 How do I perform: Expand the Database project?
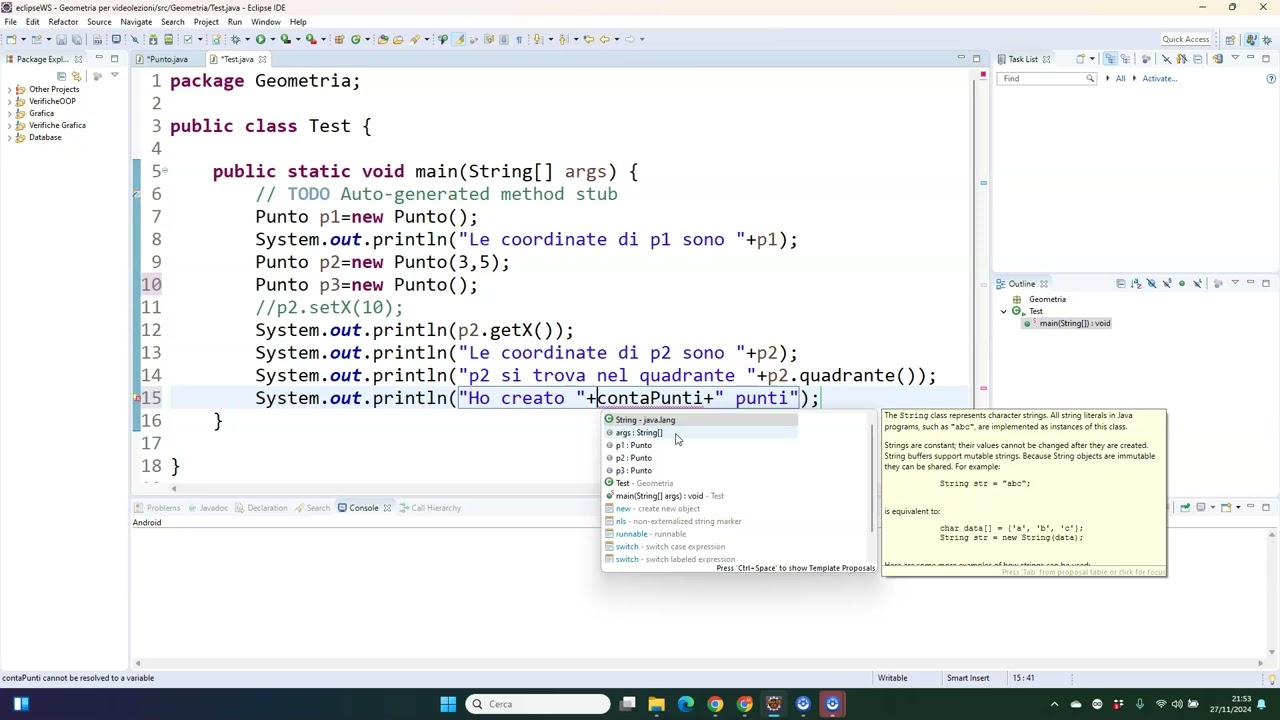coord(9,137)
